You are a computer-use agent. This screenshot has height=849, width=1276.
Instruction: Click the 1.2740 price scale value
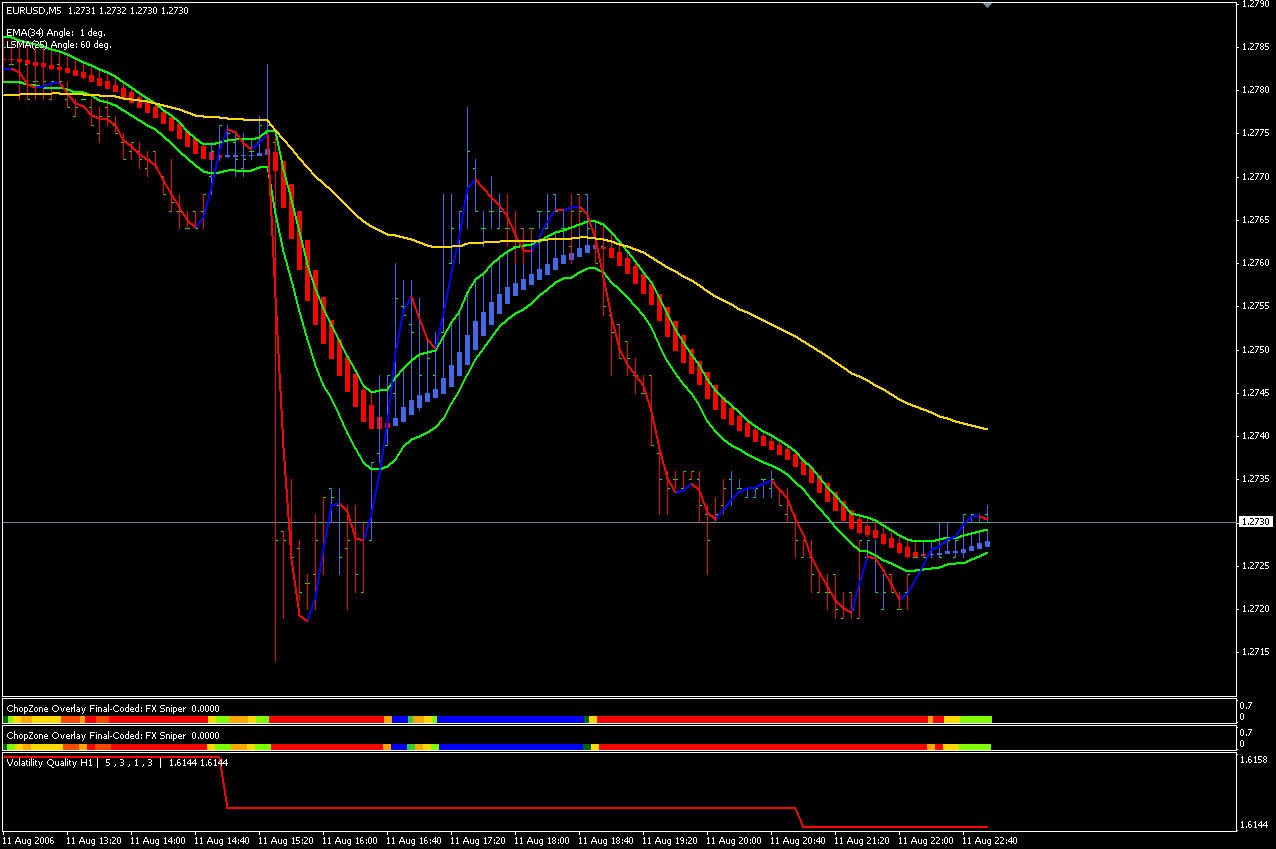pyautogui.click(x=1256, y=436)
